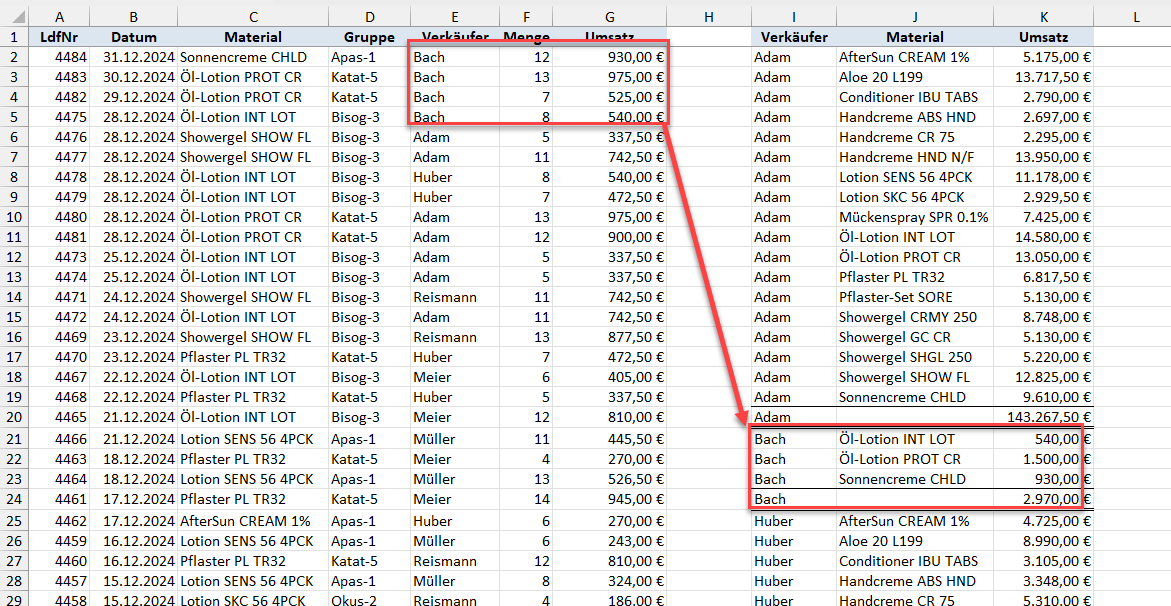Select Huber cell in row 8
Image resolution: width=1171 pixels, height=606 pixels.
pyautogui.click(x=454, y=177)
